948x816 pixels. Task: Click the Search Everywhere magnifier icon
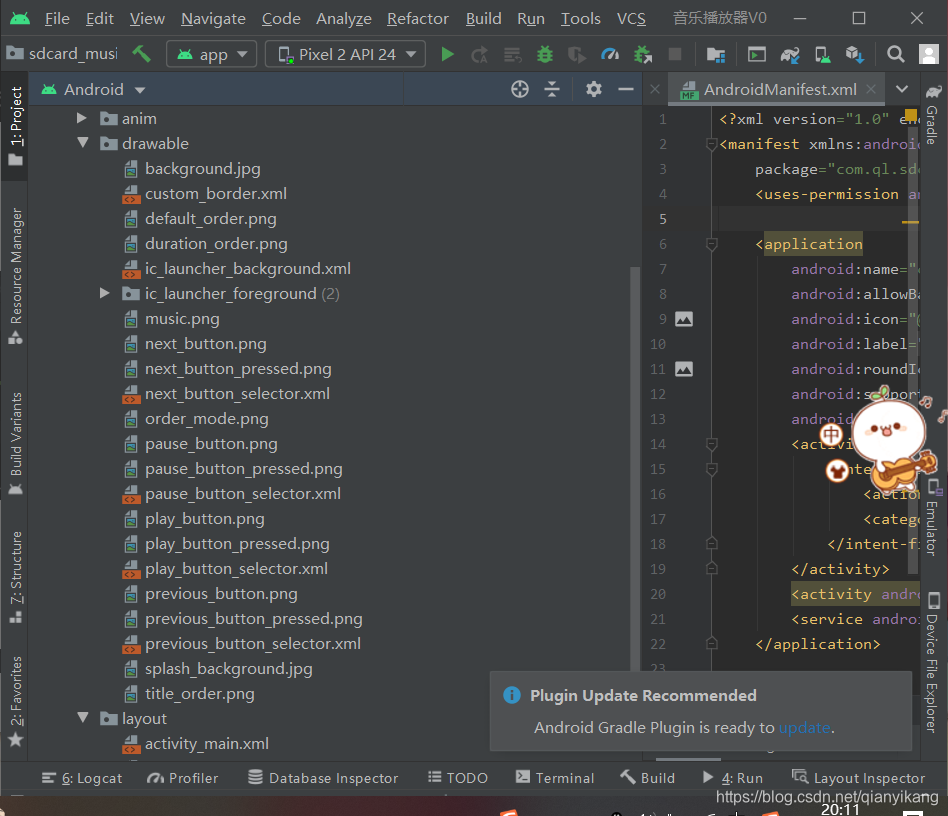(x=895, y=54)
